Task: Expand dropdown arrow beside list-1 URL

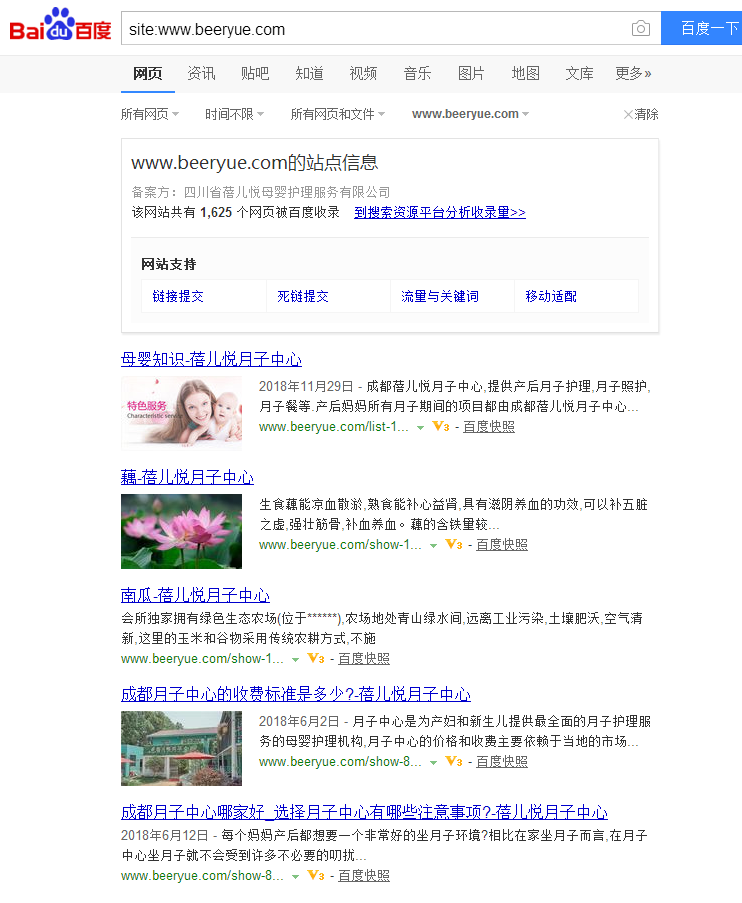Action: point(421,428)
